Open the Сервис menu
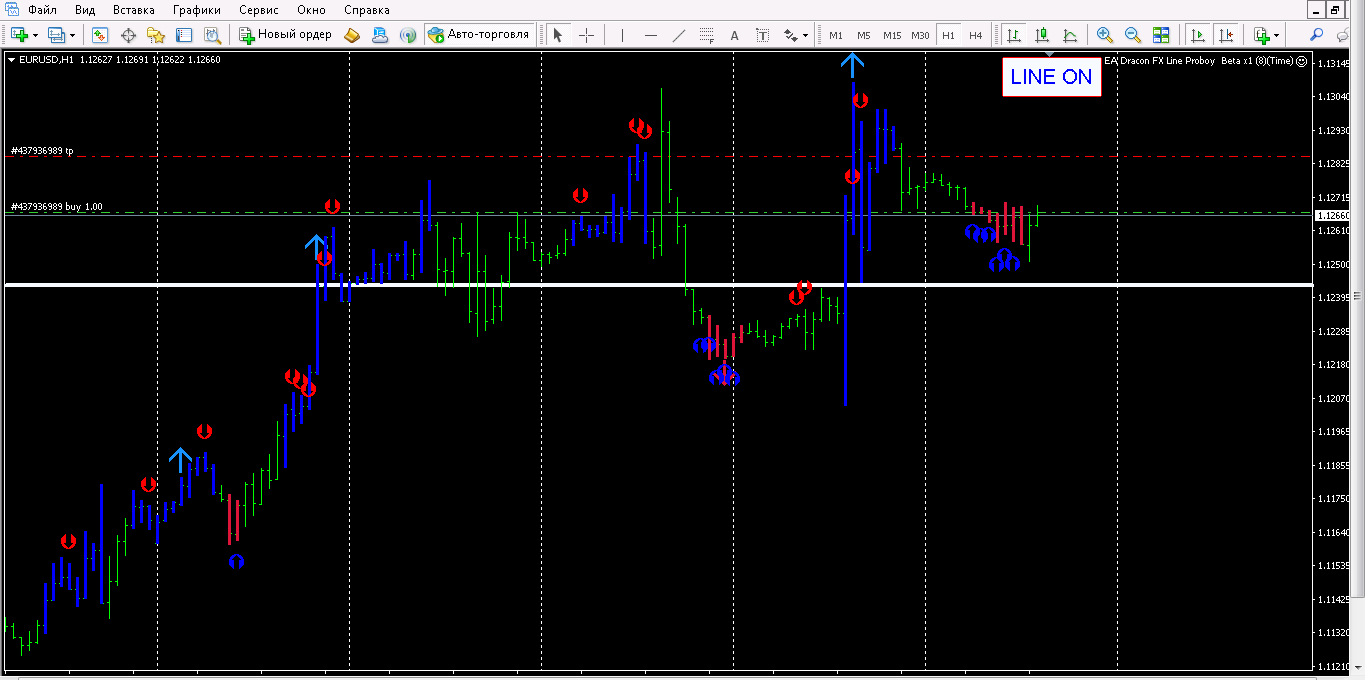The width and height of the screenshot is (1365, 680). [x=260, y=10]
